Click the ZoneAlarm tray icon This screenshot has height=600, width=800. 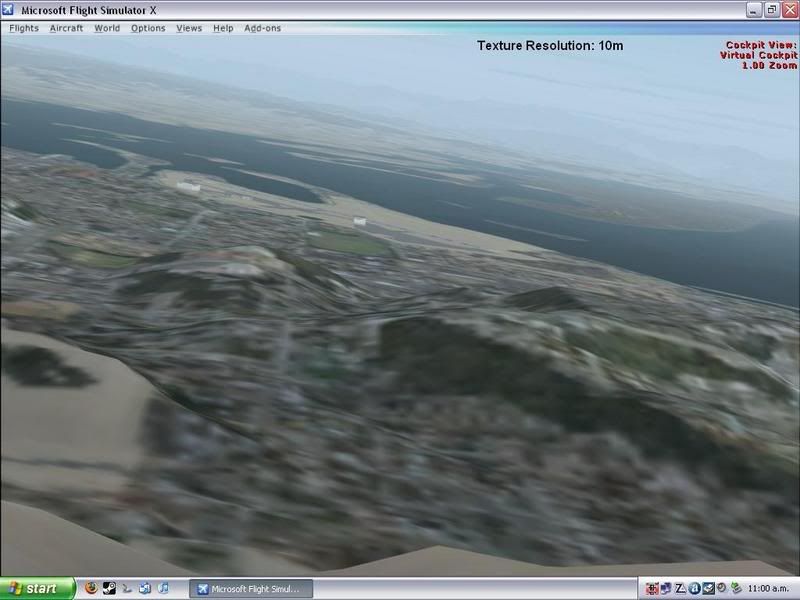point(680,589)
